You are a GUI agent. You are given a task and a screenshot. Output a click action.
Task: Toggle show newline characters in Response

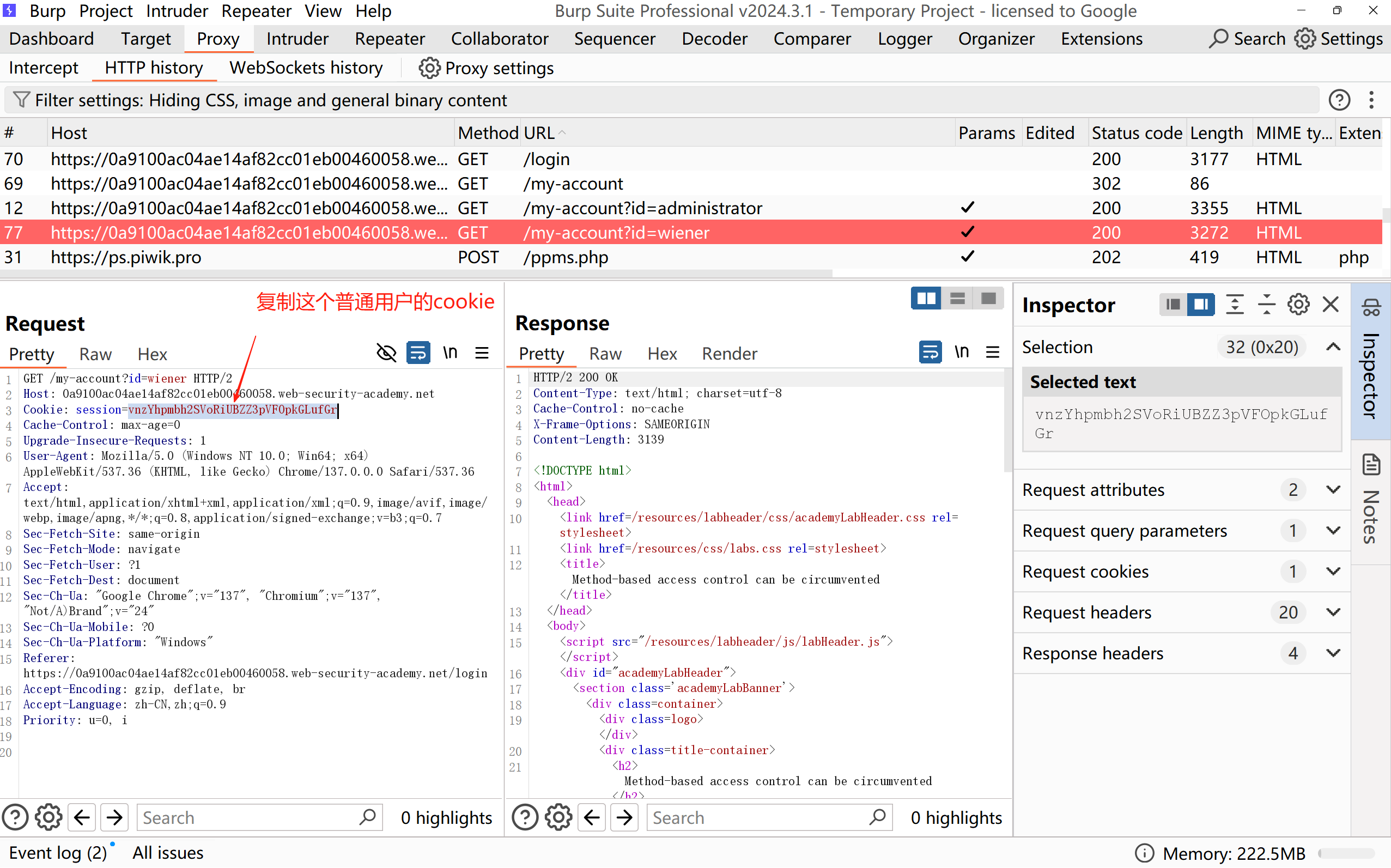point(962,352)
